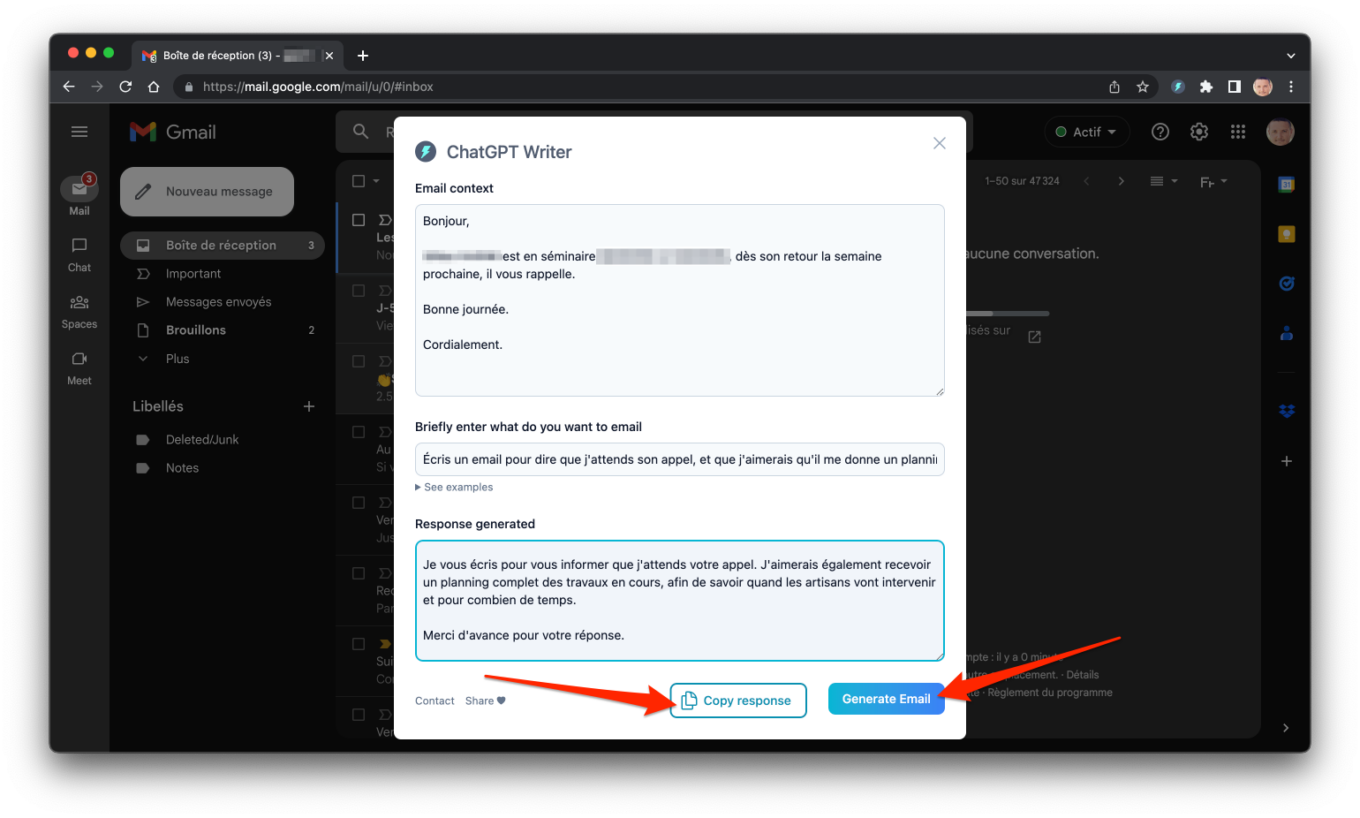
Task: Expand the See examples disclosure
Action: click(454, 487)
